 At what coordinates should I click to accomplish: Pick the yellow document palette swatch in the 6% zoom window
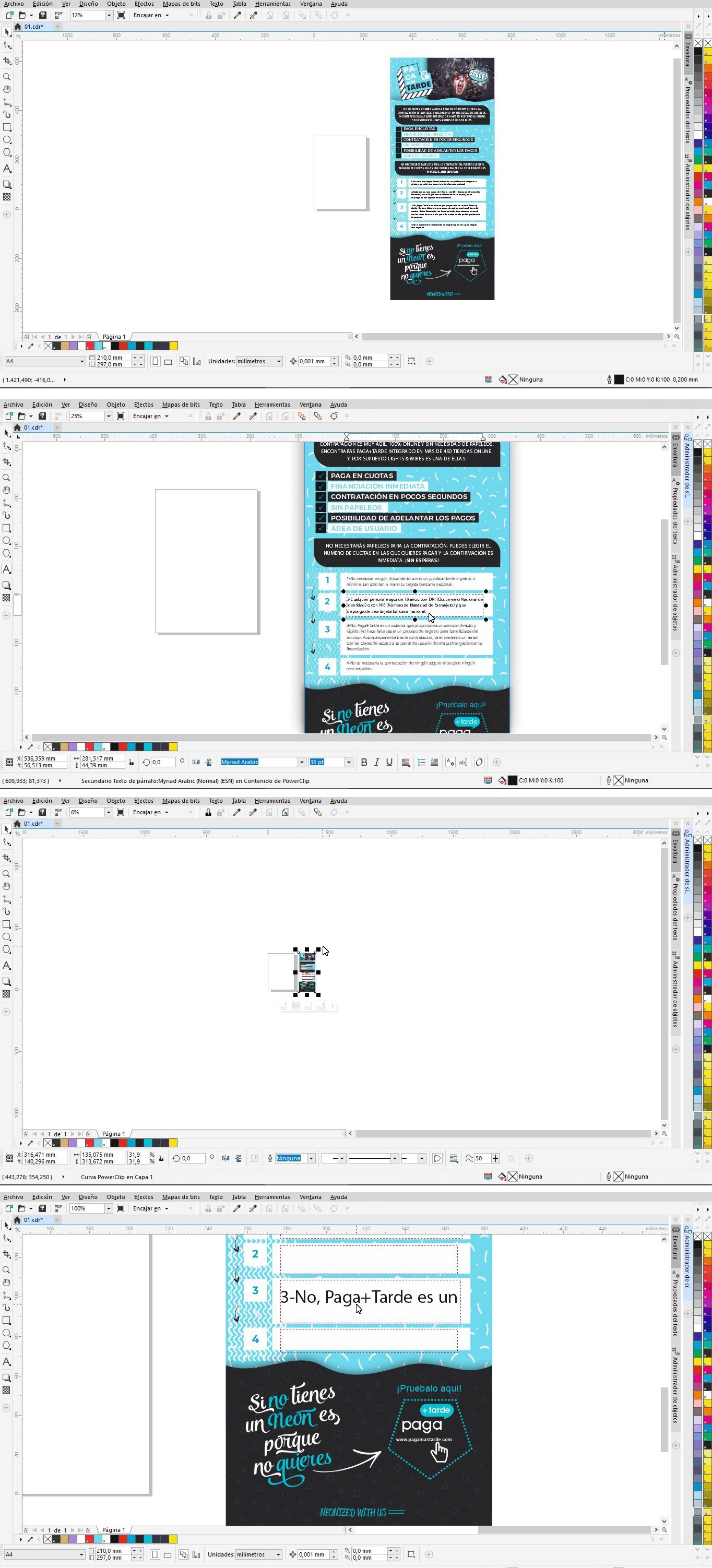pos(173,1143)
